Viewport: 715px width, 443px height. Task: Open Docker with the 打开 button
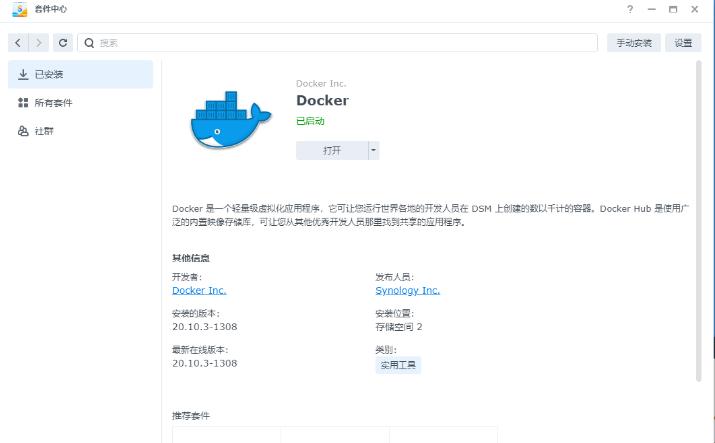point(332,150)
